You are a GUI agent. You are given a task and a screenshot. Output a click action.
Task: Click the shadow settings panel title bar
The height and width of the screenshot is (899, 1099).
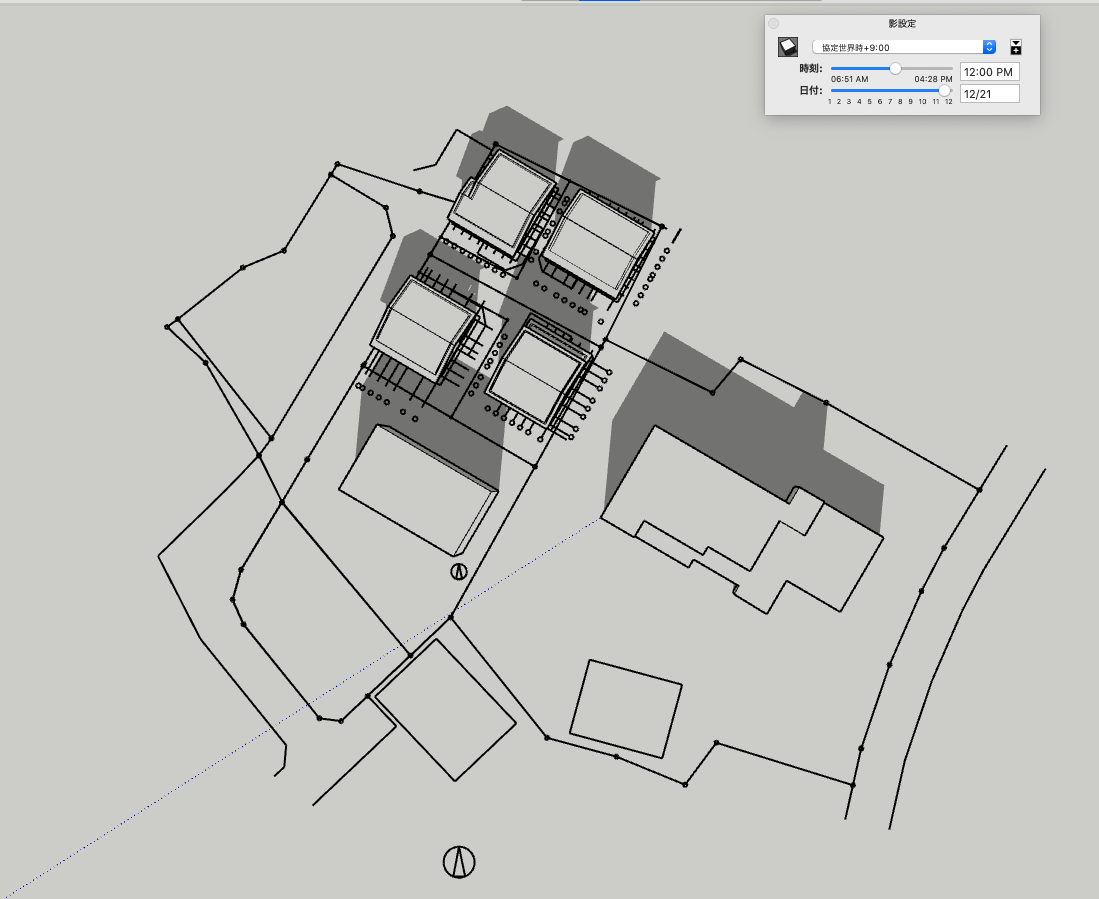902,23
